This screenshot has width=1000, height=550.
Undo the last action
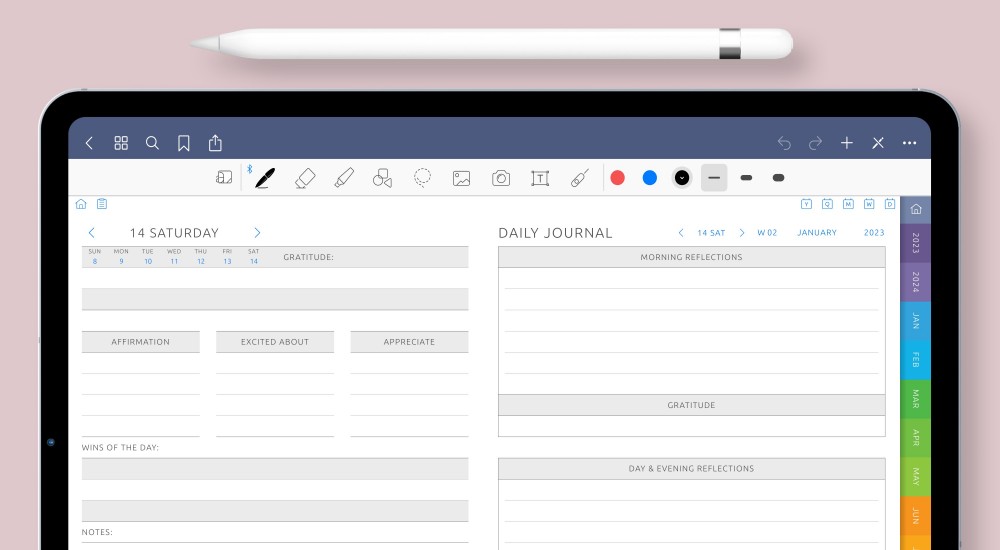(784, 143)
